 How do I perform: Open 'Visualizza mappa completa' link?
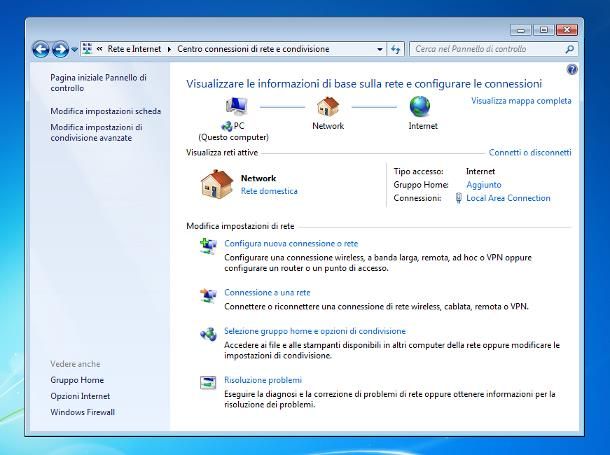(x=521, y=101)
